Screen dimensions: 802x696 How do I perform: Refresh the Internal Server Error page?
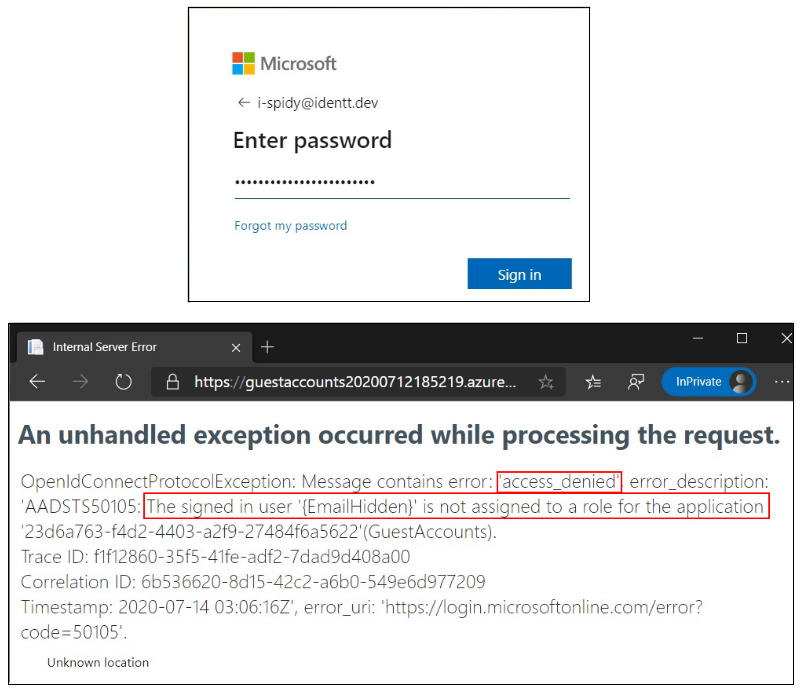point(123,381)
